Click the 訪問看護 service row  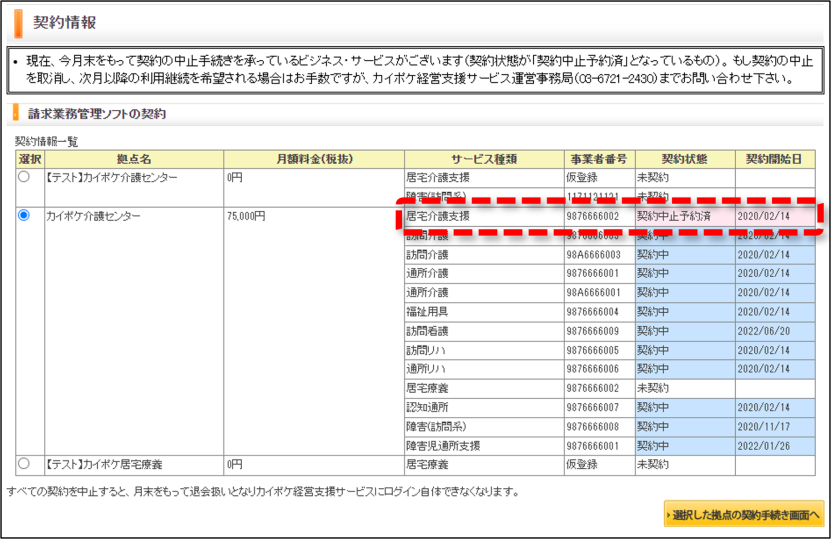[x=609, y=331]
